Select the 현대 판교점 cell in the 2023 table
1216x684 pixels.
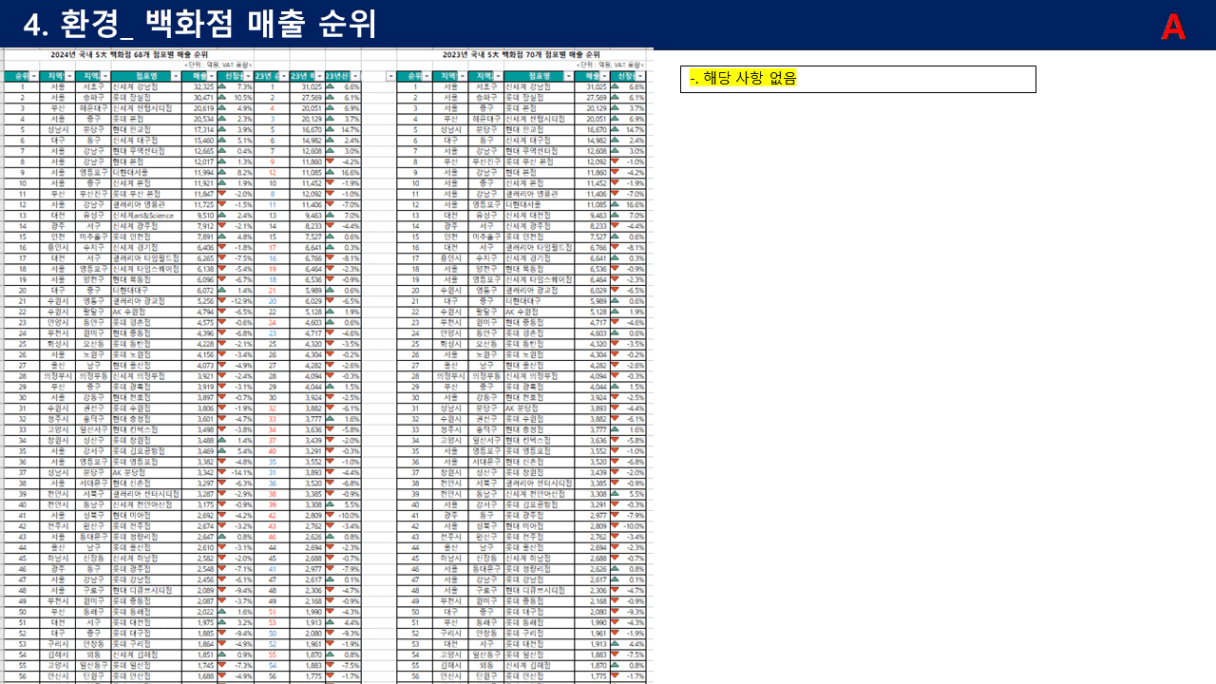540,129
